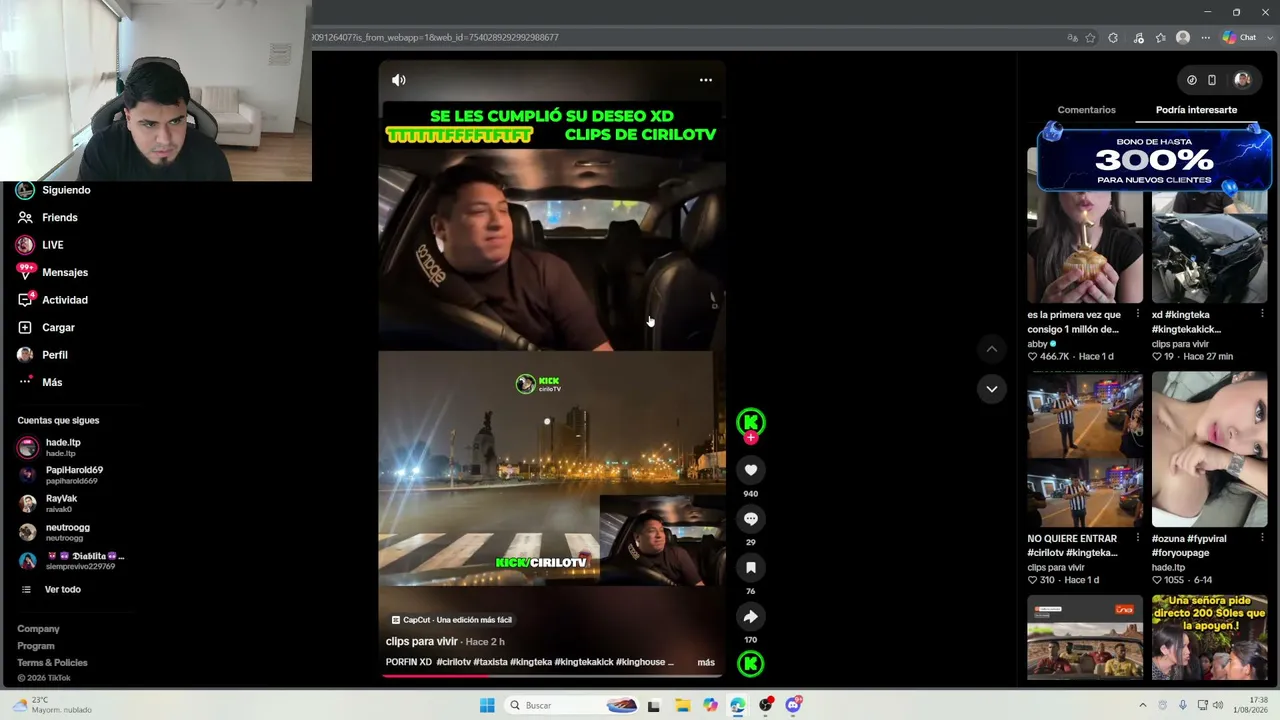Add this page to browser favorites
Viewport: 1280px width, 720px height.
[1091, 38]
